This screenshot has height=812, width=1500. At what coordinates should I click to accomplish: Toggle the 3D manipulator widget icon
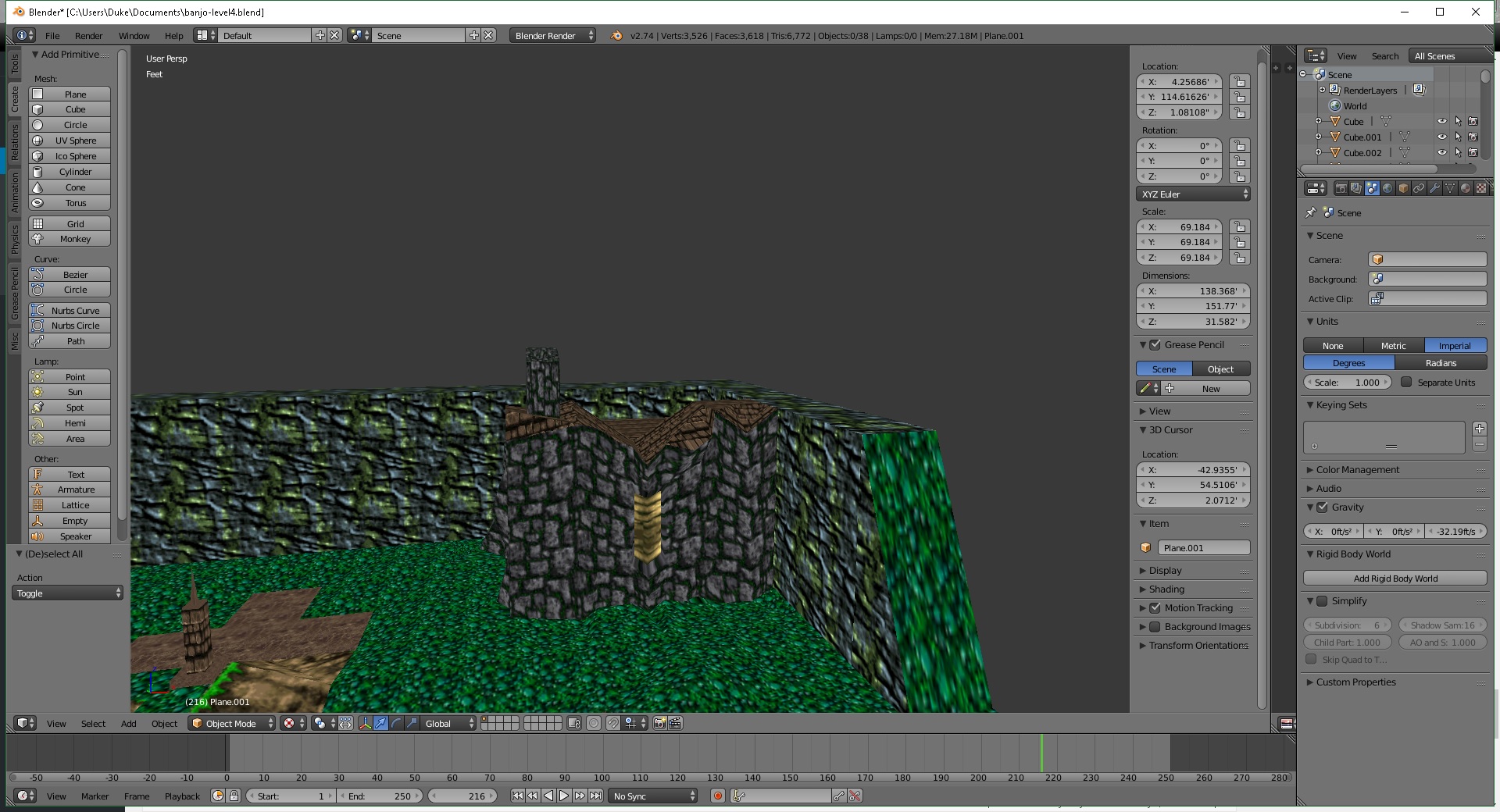[x=365, y=723]
